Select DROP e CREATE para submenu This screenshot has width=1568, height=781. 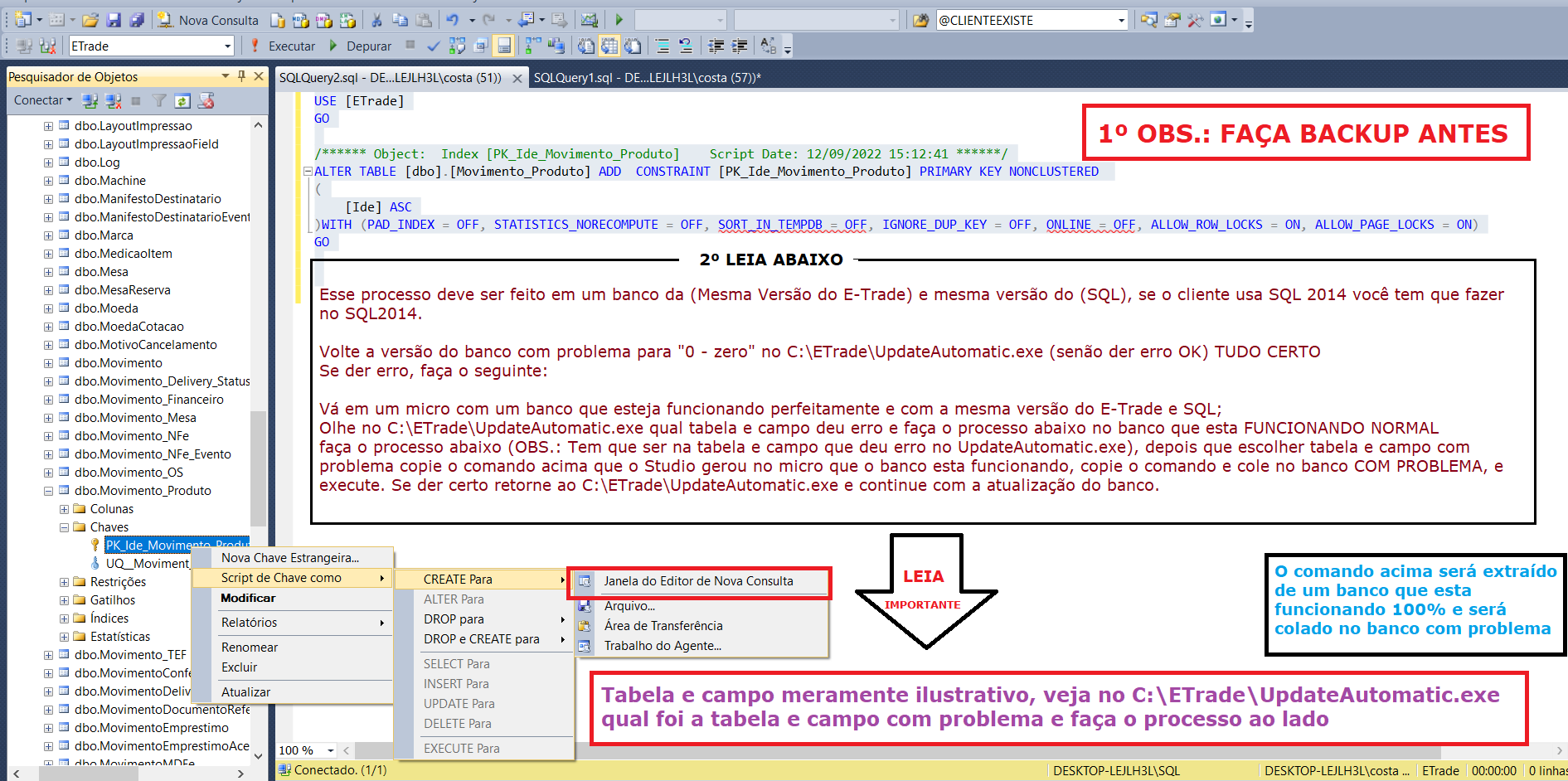483,639
